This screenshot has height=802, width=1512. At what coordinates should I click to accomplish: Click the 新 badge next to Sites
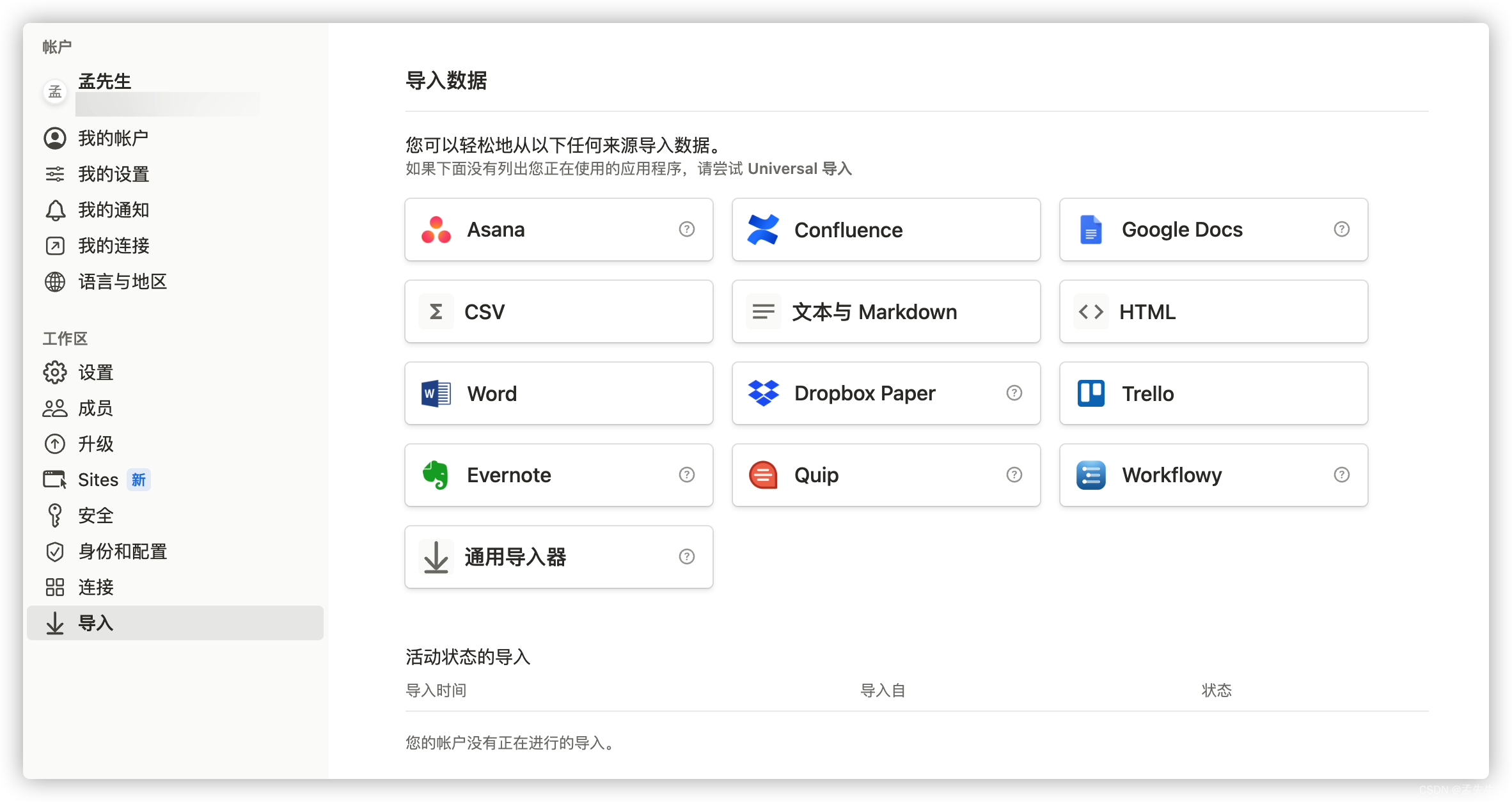[x=139, y=480]
